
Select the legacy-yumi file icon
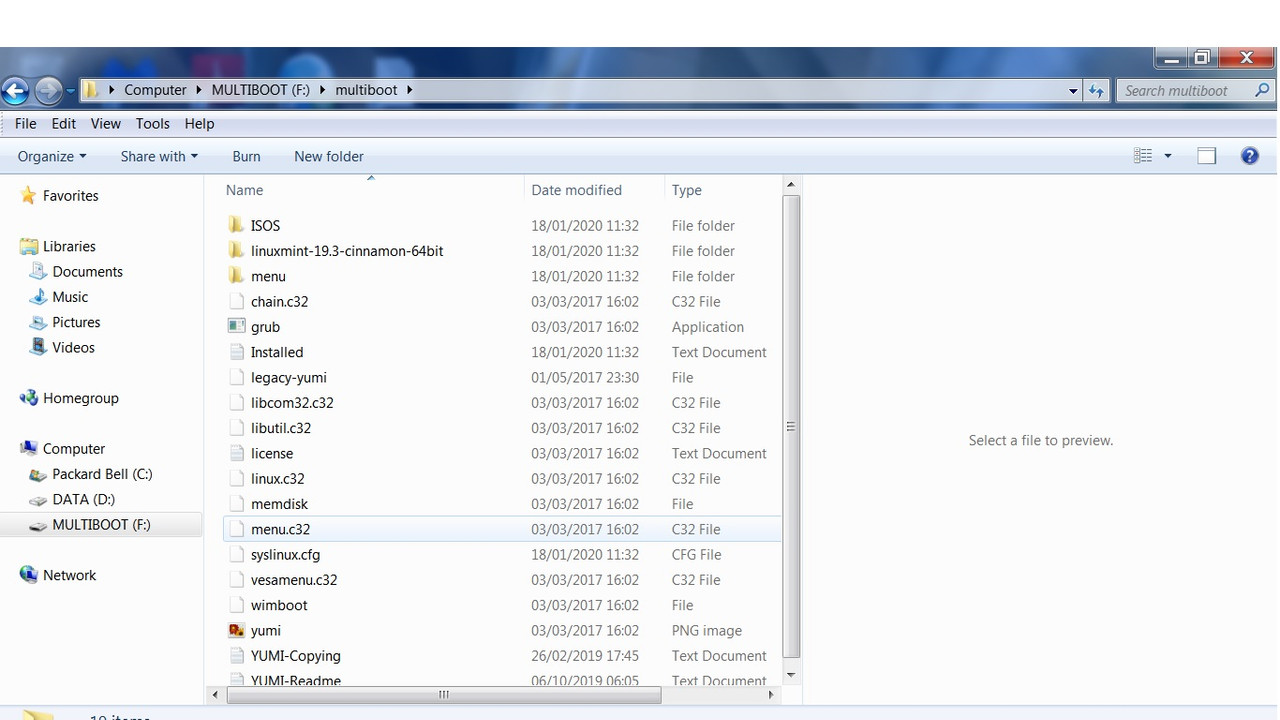pyautogui.click(x=236, y=377)
